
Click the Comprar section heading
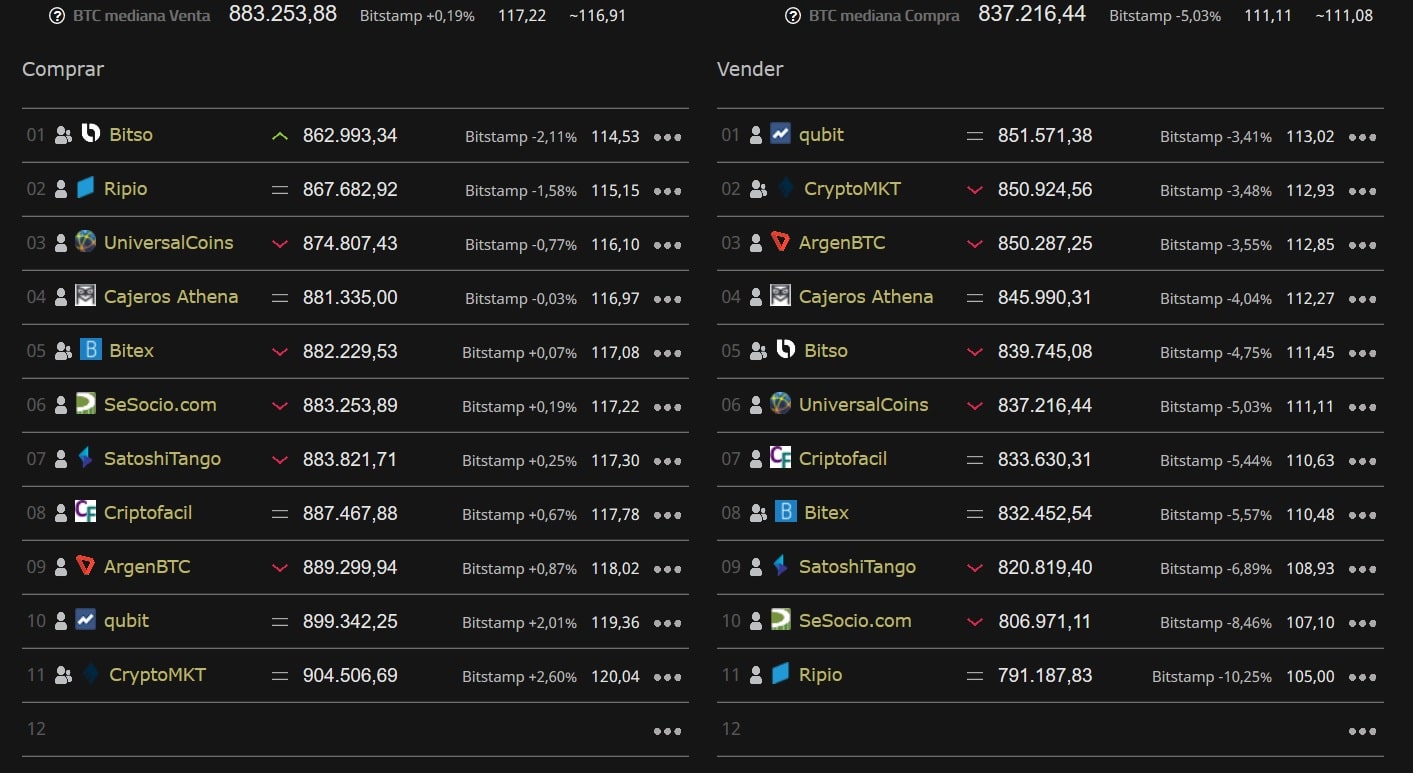click(x=63, y=69)
